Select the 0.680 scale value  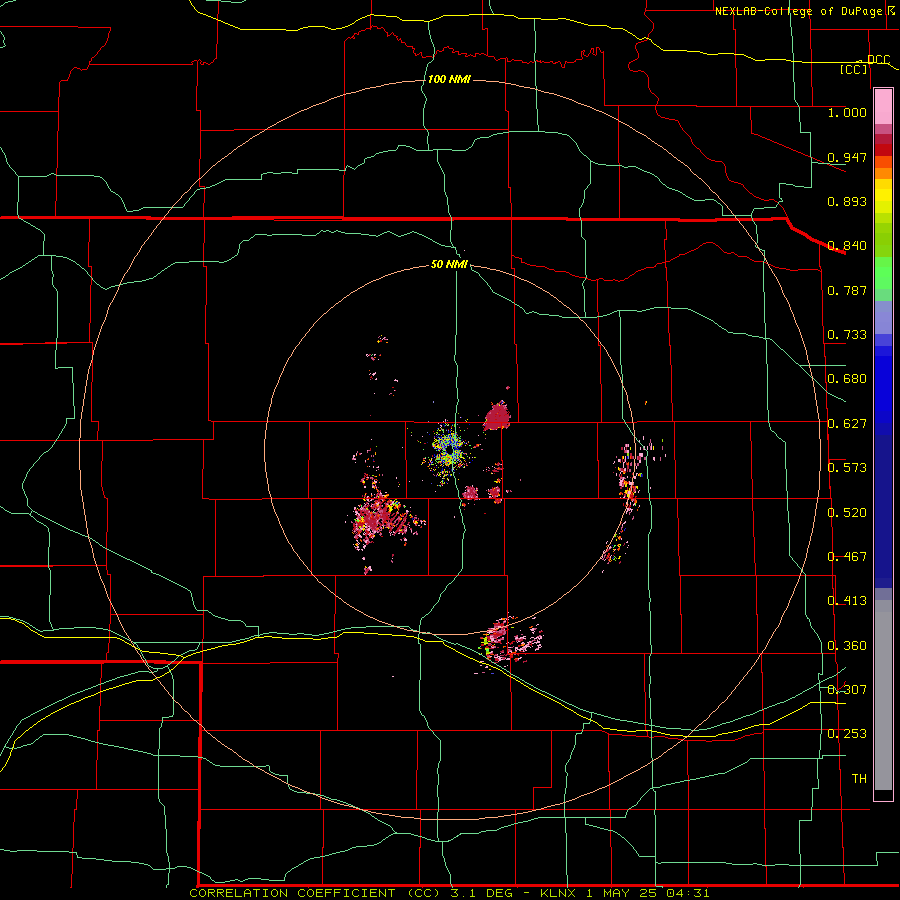click(x=847, y=379)
